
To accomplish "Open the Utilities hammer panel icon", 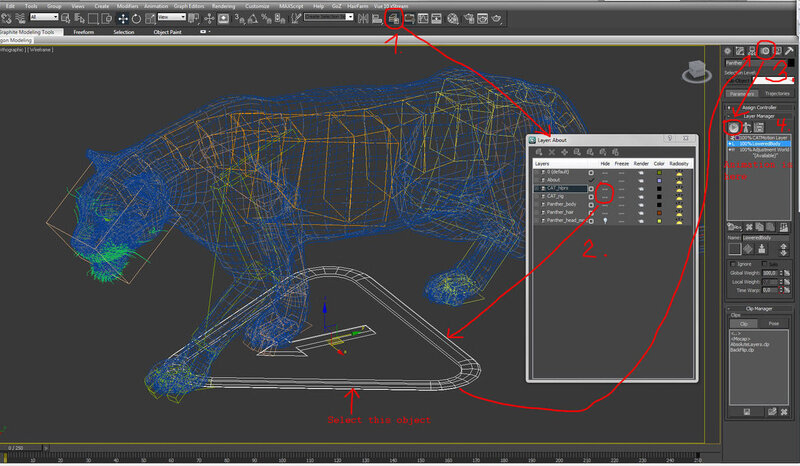I will tap(790, 50).
